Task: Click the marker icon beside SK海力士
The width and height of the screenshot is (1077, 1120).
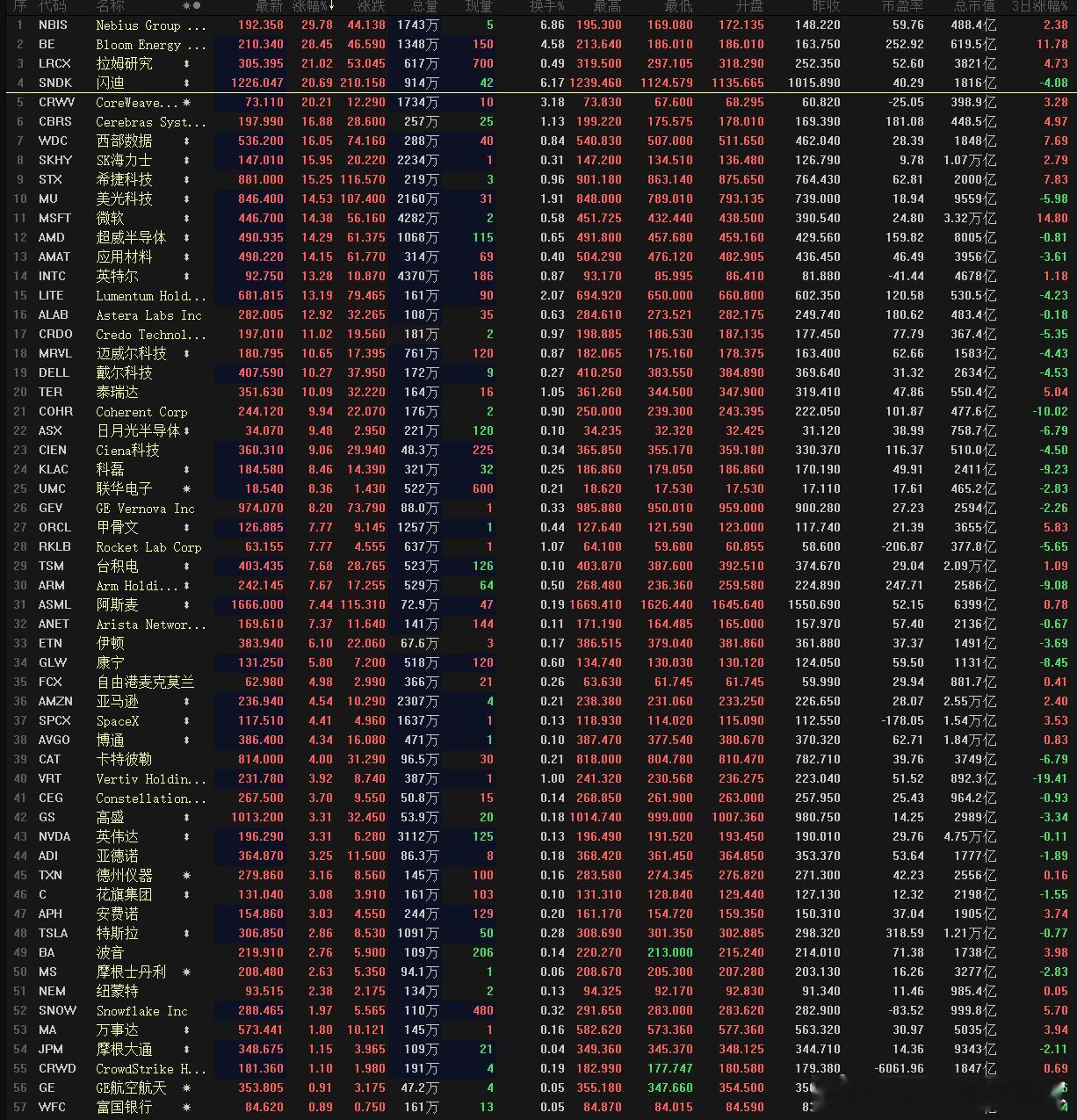Action: point(186,161)
